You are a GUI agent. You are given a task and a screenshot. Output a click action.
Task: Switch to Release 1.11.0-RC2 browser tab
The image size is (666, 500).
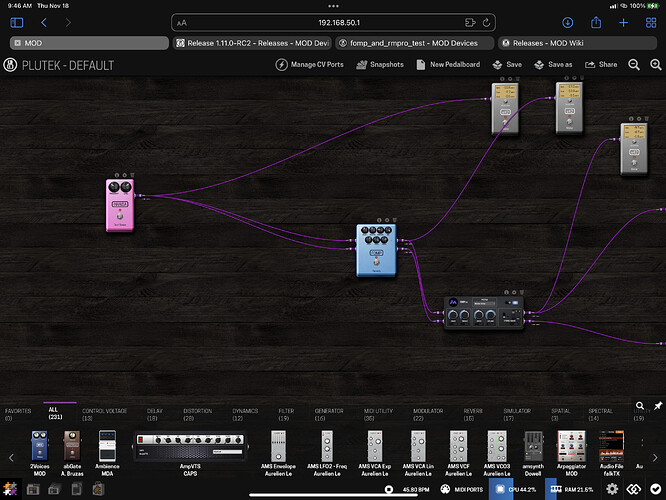(253, 43)
